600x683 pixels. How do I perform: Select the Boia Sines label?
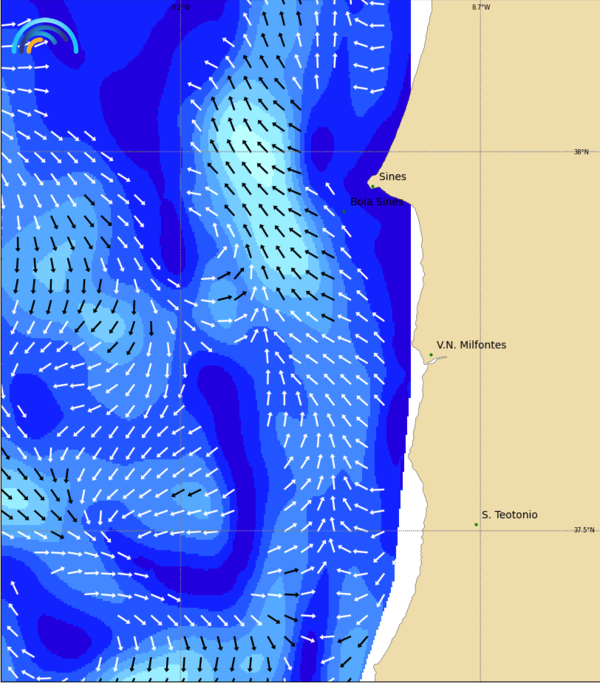[376, 201]
